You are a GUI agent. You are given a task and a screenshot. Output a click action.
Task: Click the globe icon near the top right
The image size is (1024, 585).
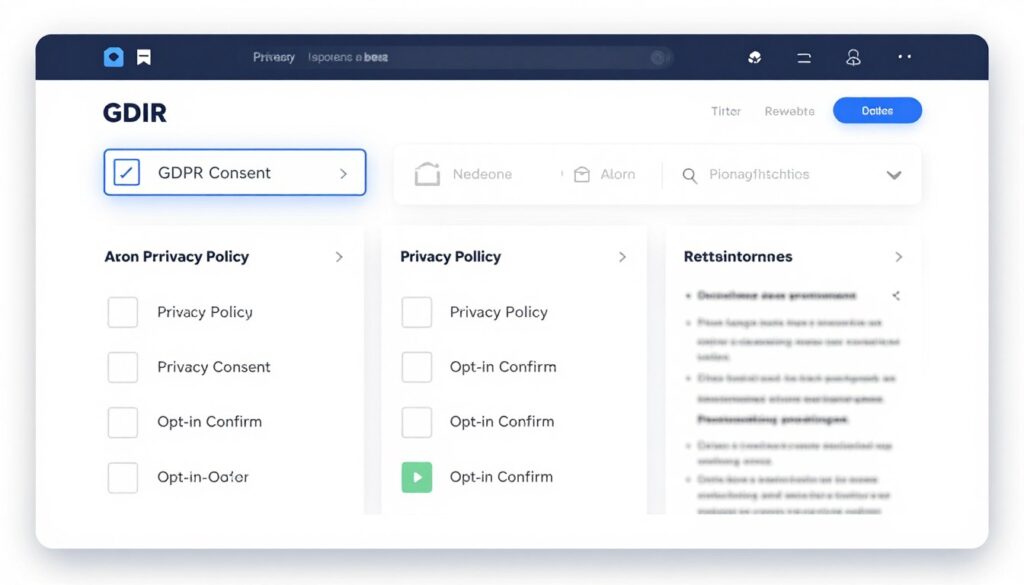pyautogui.click(x=755, y=57)
